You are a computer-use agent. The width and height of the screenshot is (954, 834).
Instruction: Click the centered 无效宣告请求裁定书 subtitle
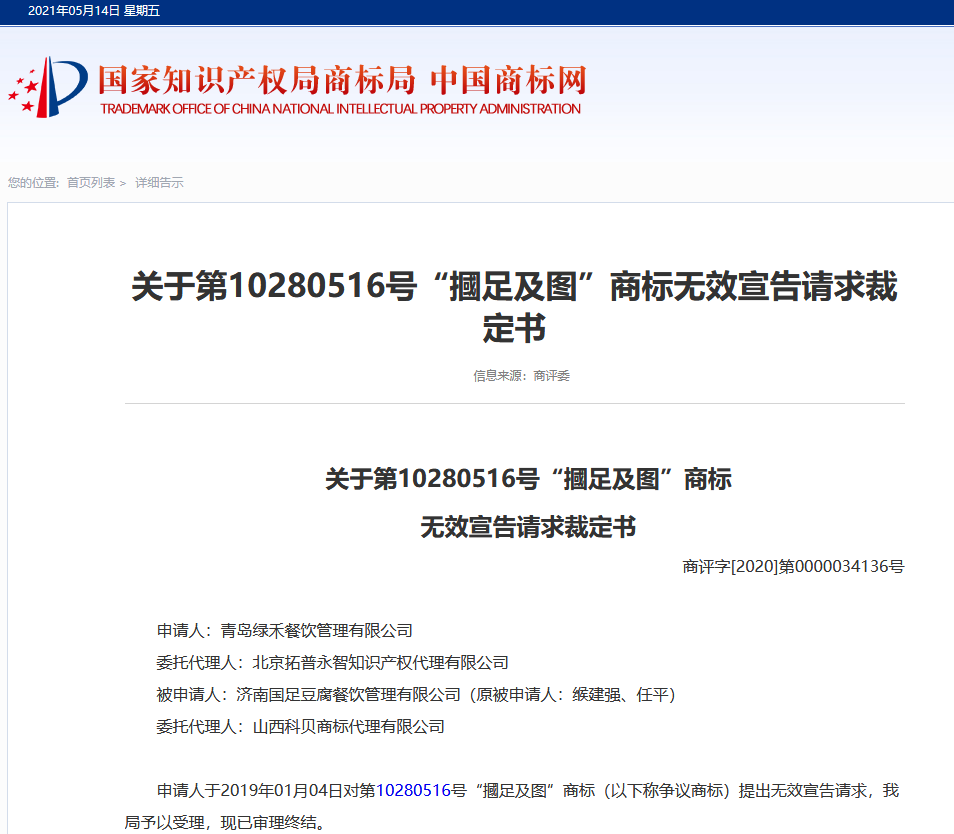click(528, 527)
